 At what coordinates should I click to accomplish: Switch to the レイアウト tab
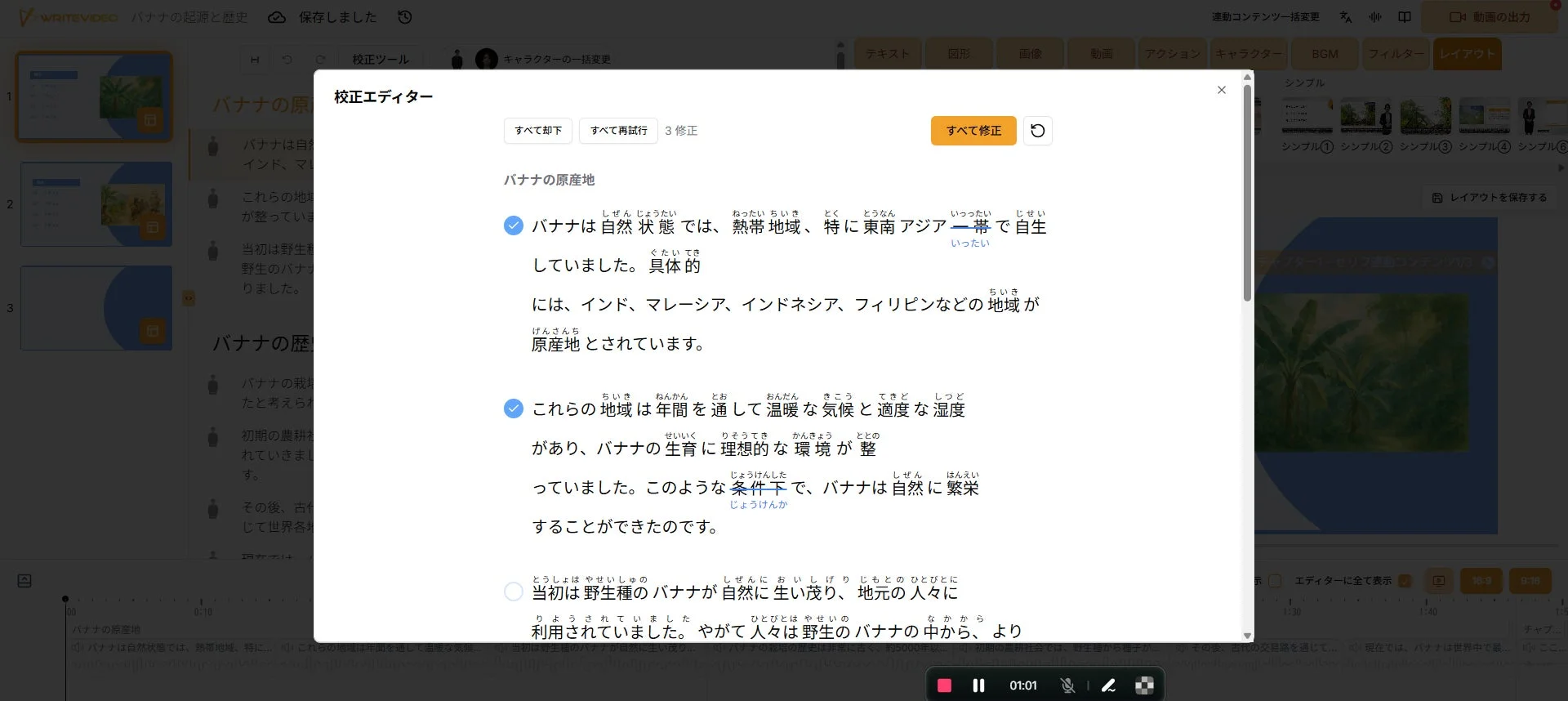click(x=1468, y=54)
